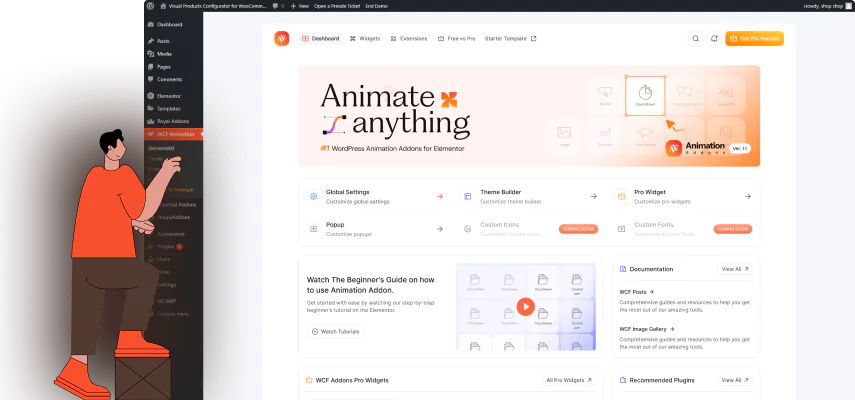This screenshot has width=855, height=400.
Task: Click the plus New item in admin bar
Action: click(x=299, y=6)
